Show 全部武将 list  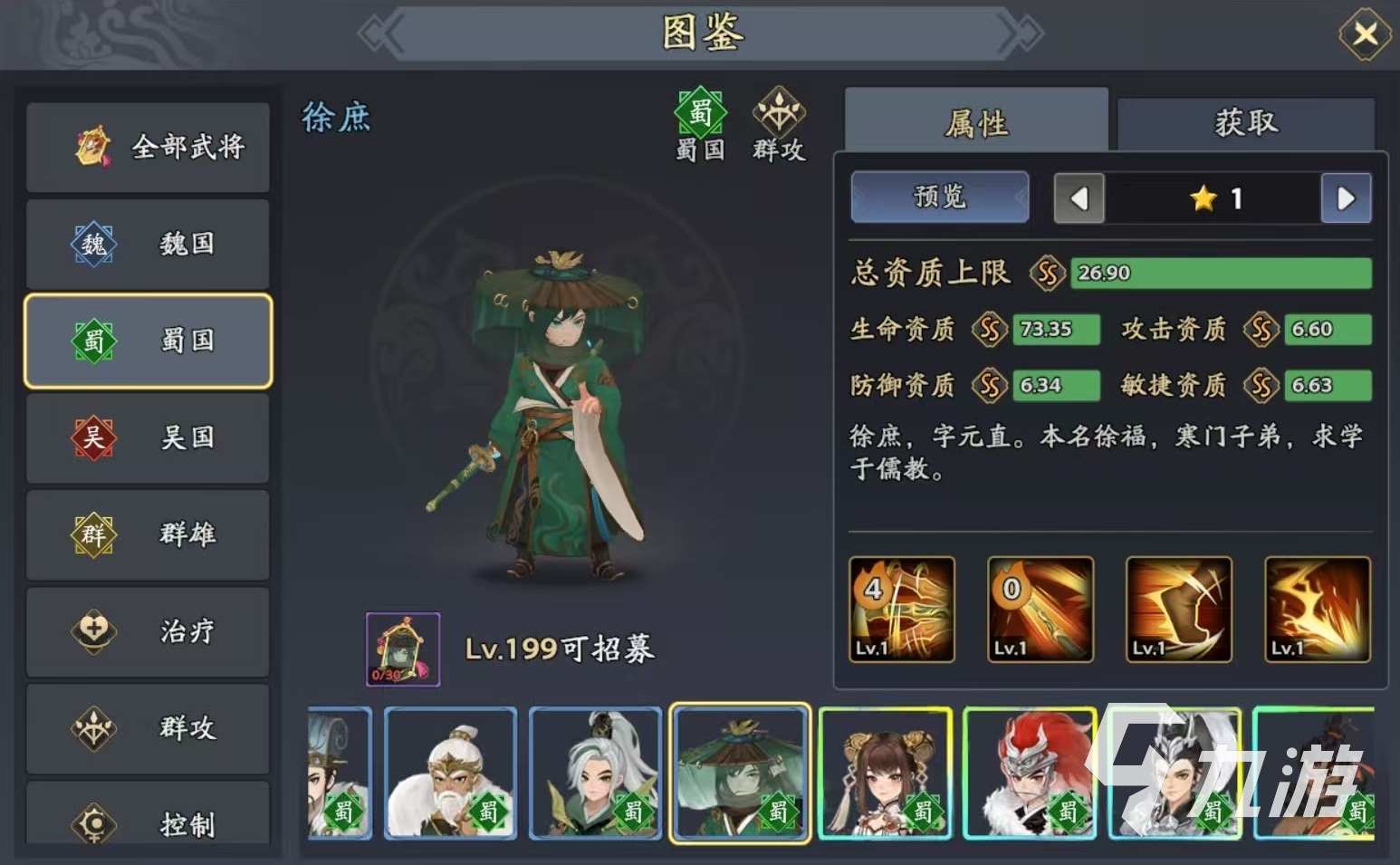tap(149, 147)
